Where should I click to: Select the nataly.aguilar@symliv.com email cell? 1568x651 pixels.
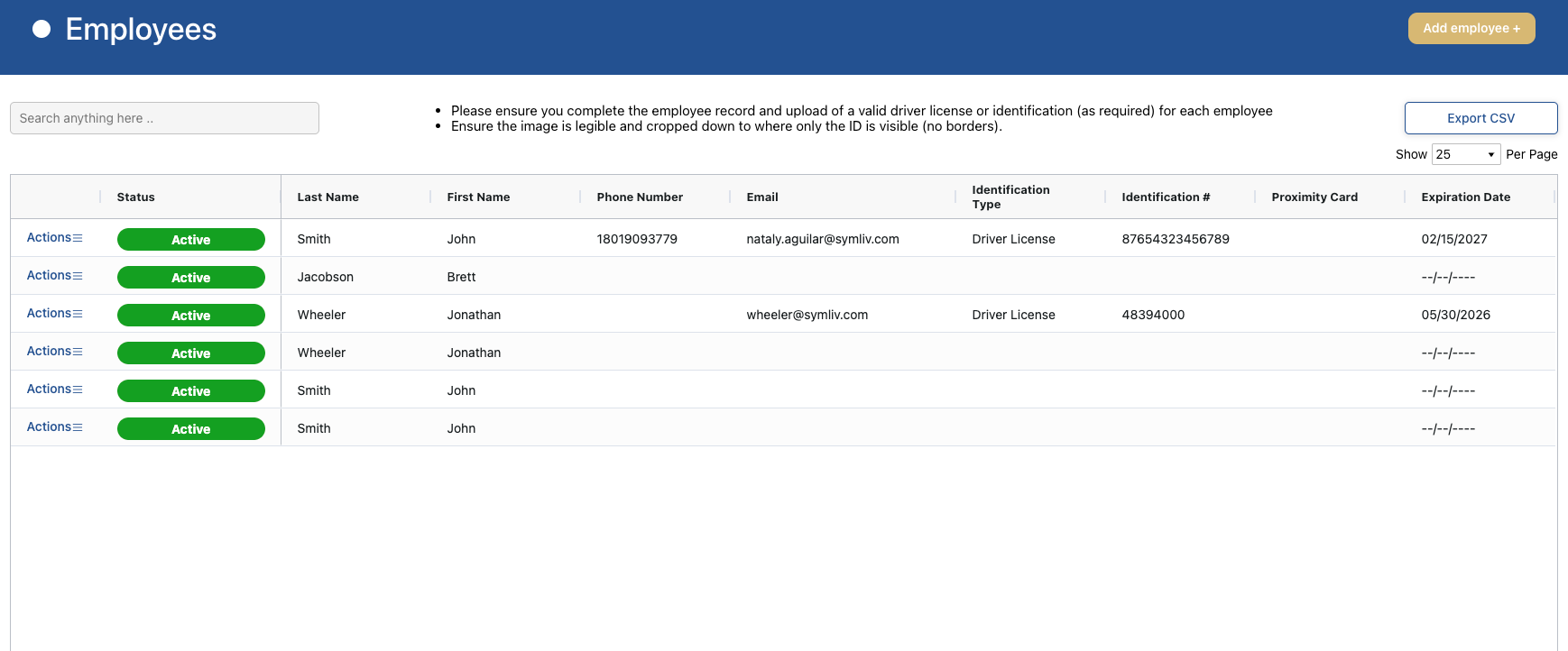822,239
